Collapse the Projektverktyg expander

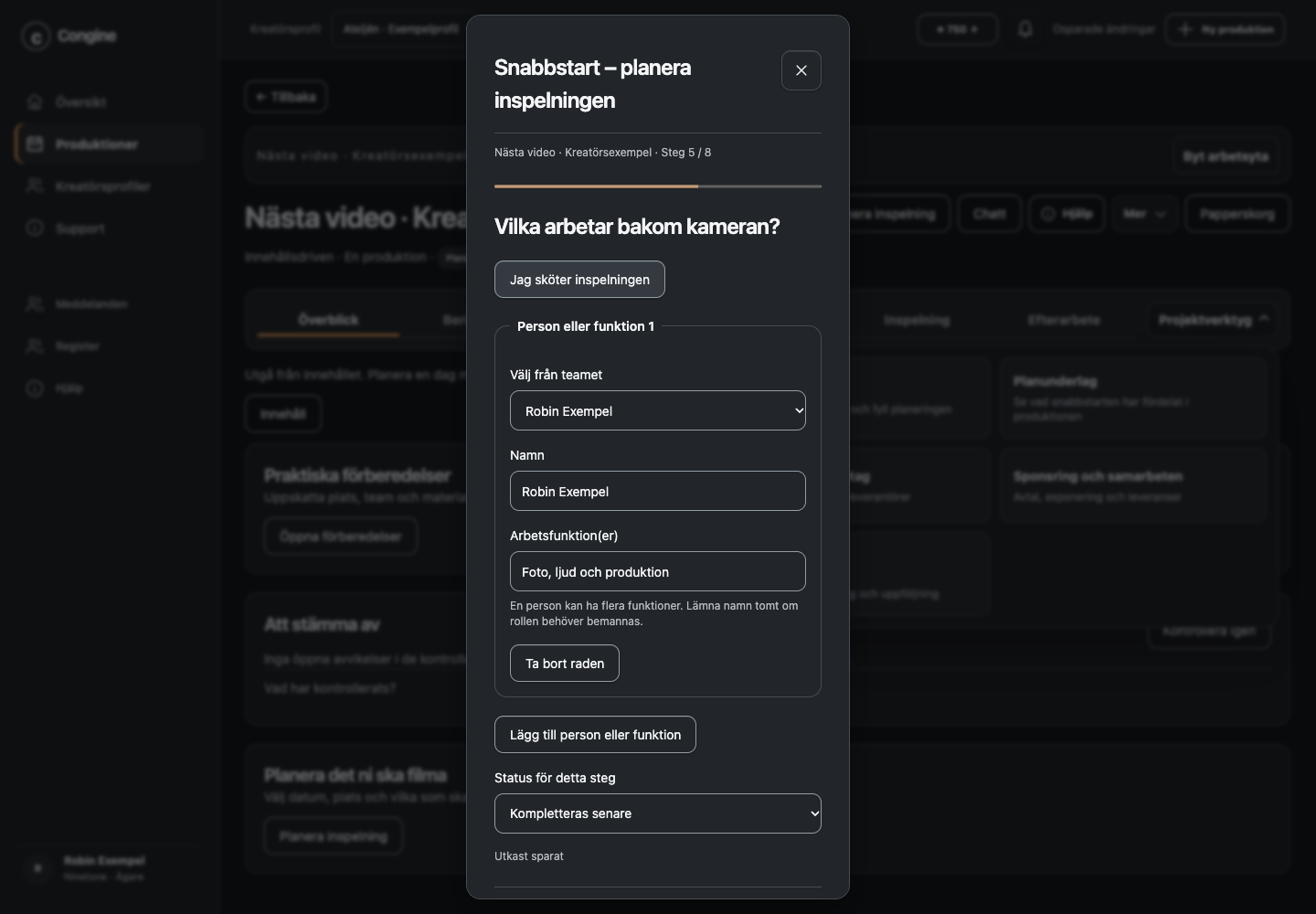(1213, 319)
